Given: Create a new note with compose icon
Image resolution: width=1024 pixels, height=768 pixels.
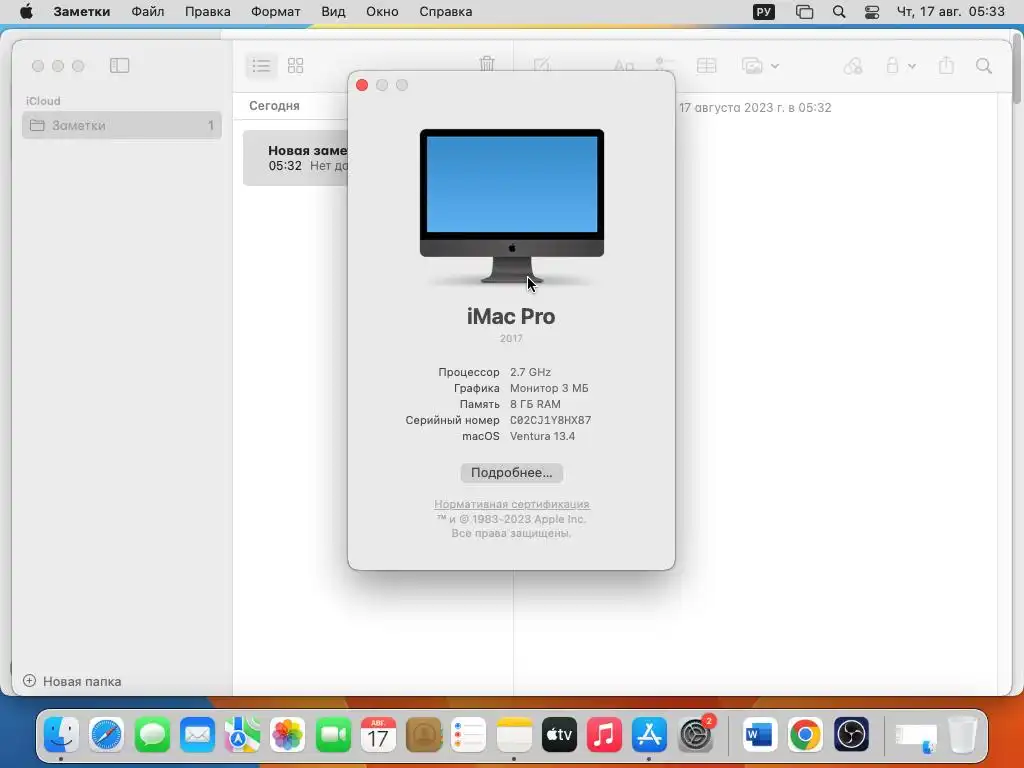Looking at the screenshot, I should click(542, 65).
